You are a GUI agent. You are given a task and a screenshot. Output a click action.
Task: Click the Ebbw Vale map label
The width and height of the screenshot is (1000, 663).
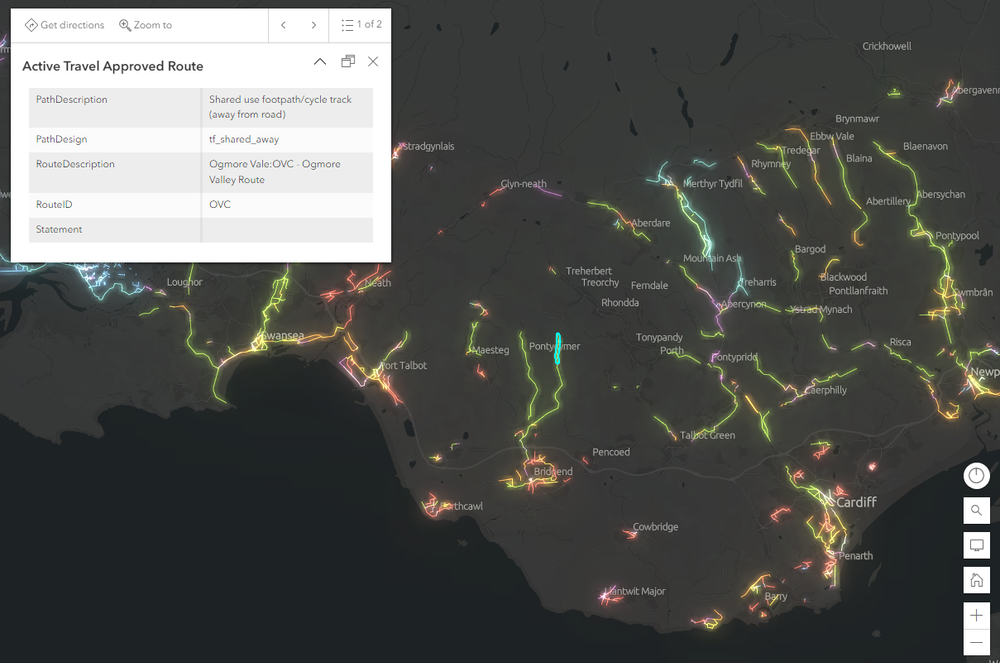click(x=832, y=136)
